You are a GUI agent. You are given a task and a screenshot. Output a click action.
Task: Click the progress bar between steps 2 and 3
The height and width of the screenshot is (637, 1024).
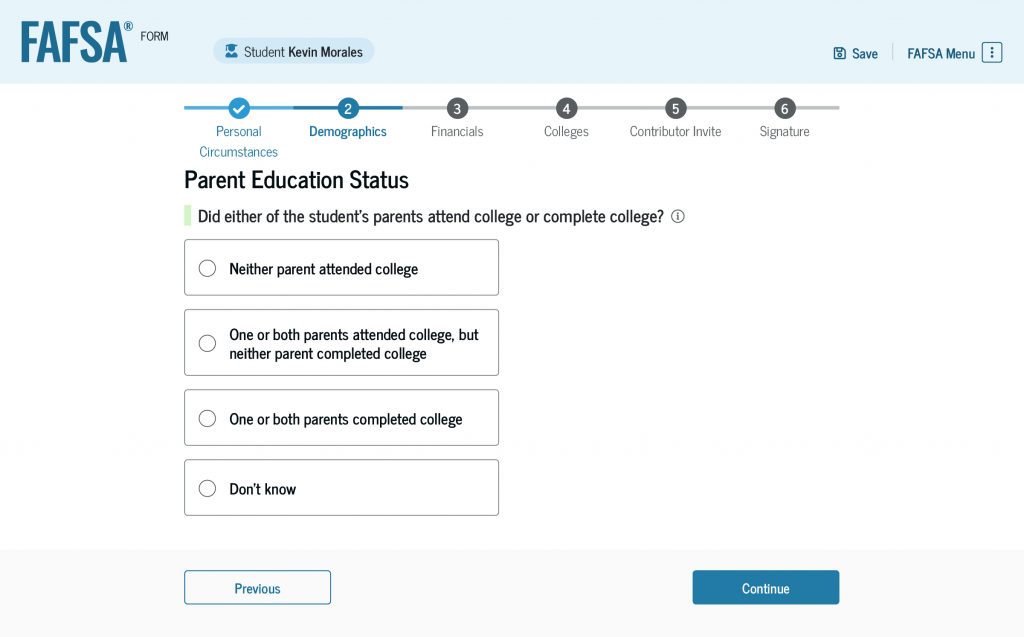click(x=402, y=109)
